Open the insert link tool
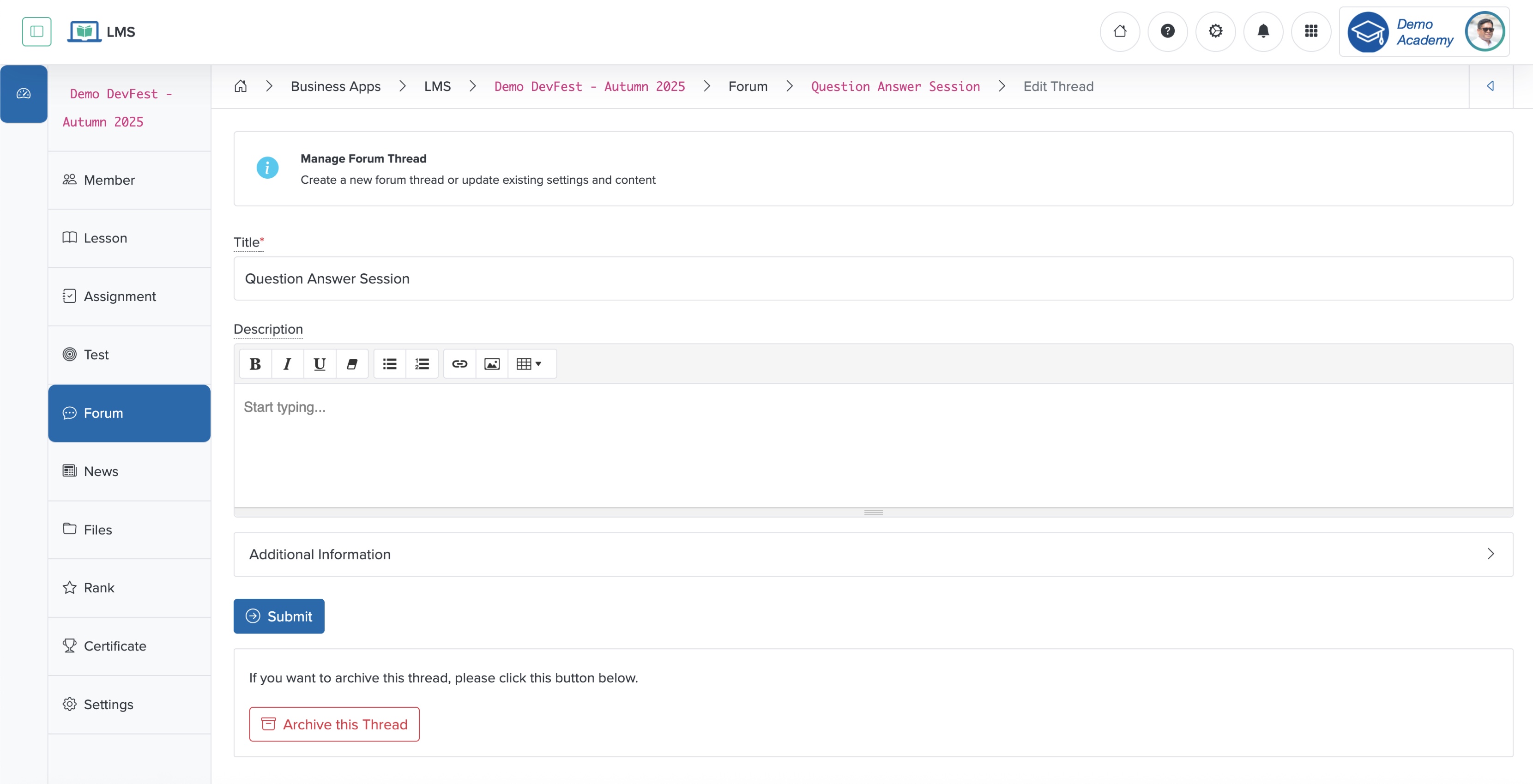 (x=459, y=364)
